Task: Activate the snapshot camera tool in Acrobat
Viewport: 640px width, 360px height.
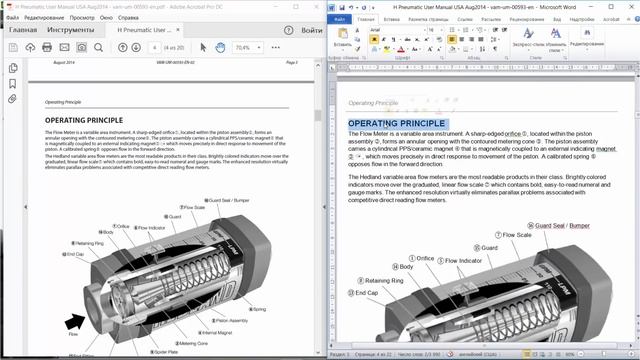Action: click(x=82, y=47)
